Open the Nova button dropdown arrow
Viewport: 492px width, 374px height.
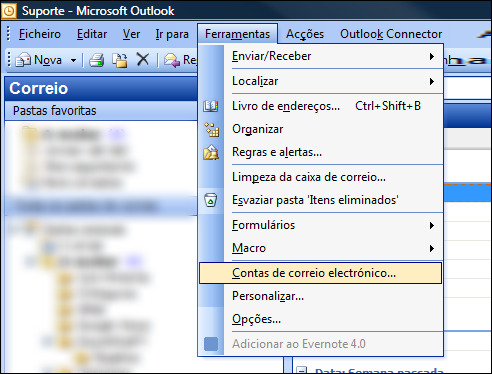(x=73, y=60)
